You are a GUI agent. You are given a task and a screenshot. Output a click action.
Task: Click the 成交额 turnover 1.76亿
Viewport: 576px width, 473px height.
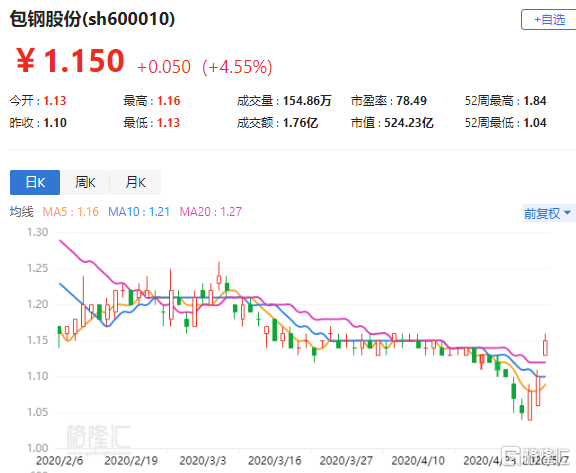coord(300,123)
